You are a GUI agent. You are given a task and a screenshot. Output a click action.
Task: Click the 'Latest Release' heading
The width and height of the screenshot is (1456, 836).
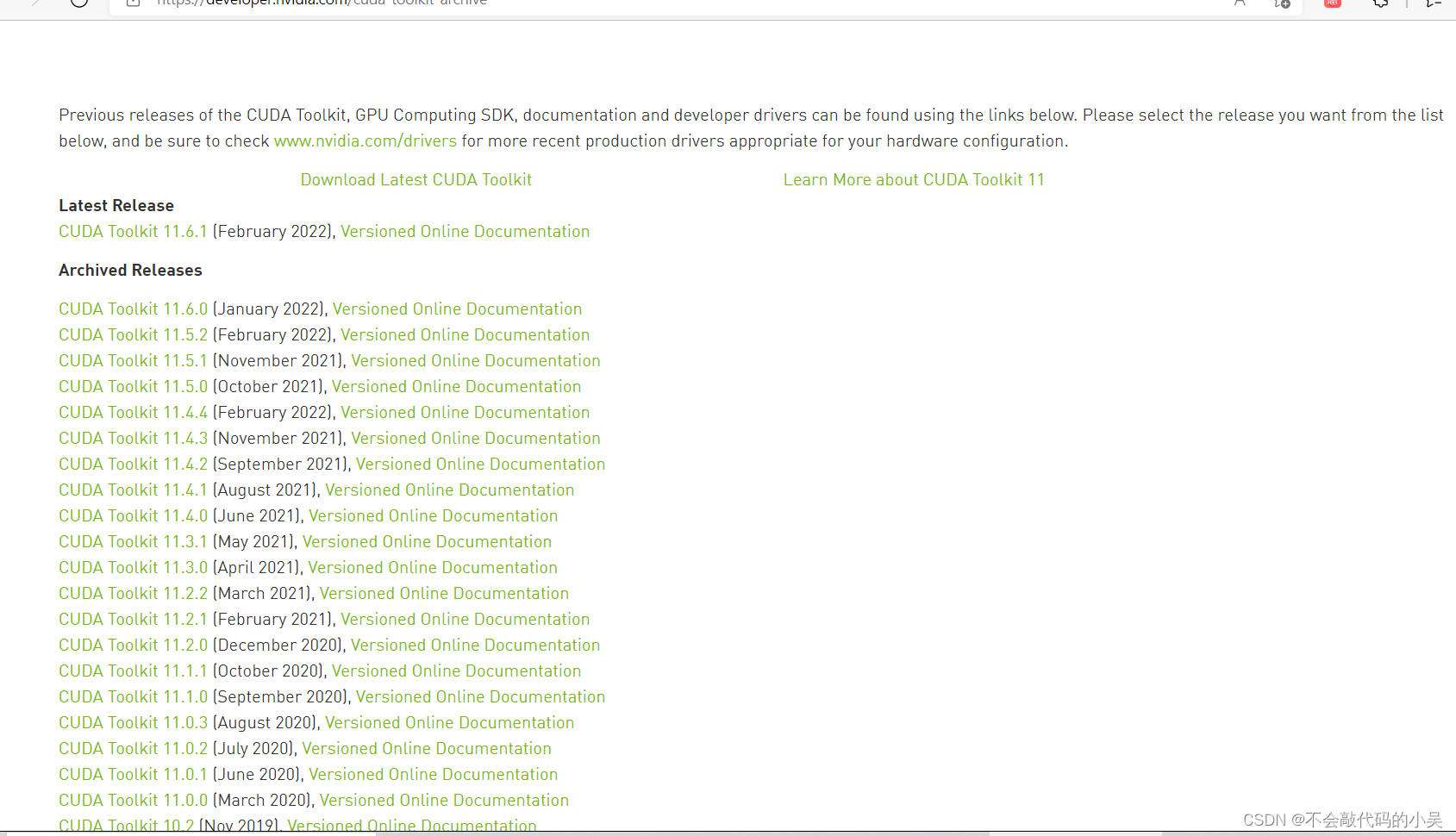116,206
